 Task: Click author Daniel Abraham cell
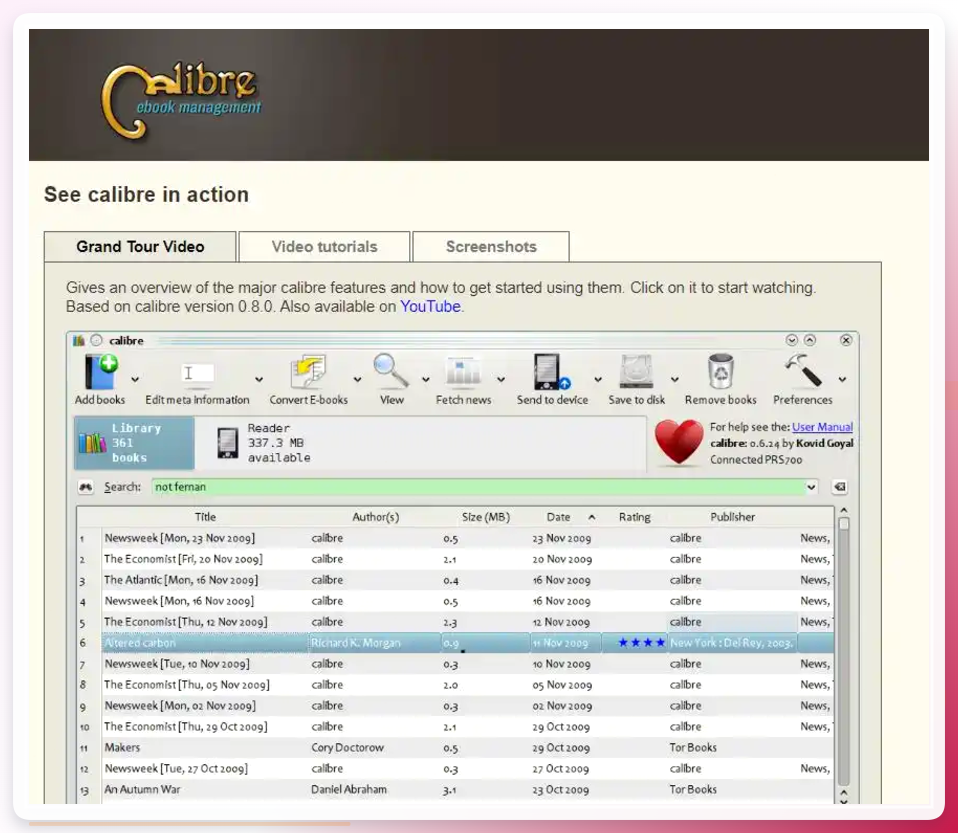pos(349,790)
